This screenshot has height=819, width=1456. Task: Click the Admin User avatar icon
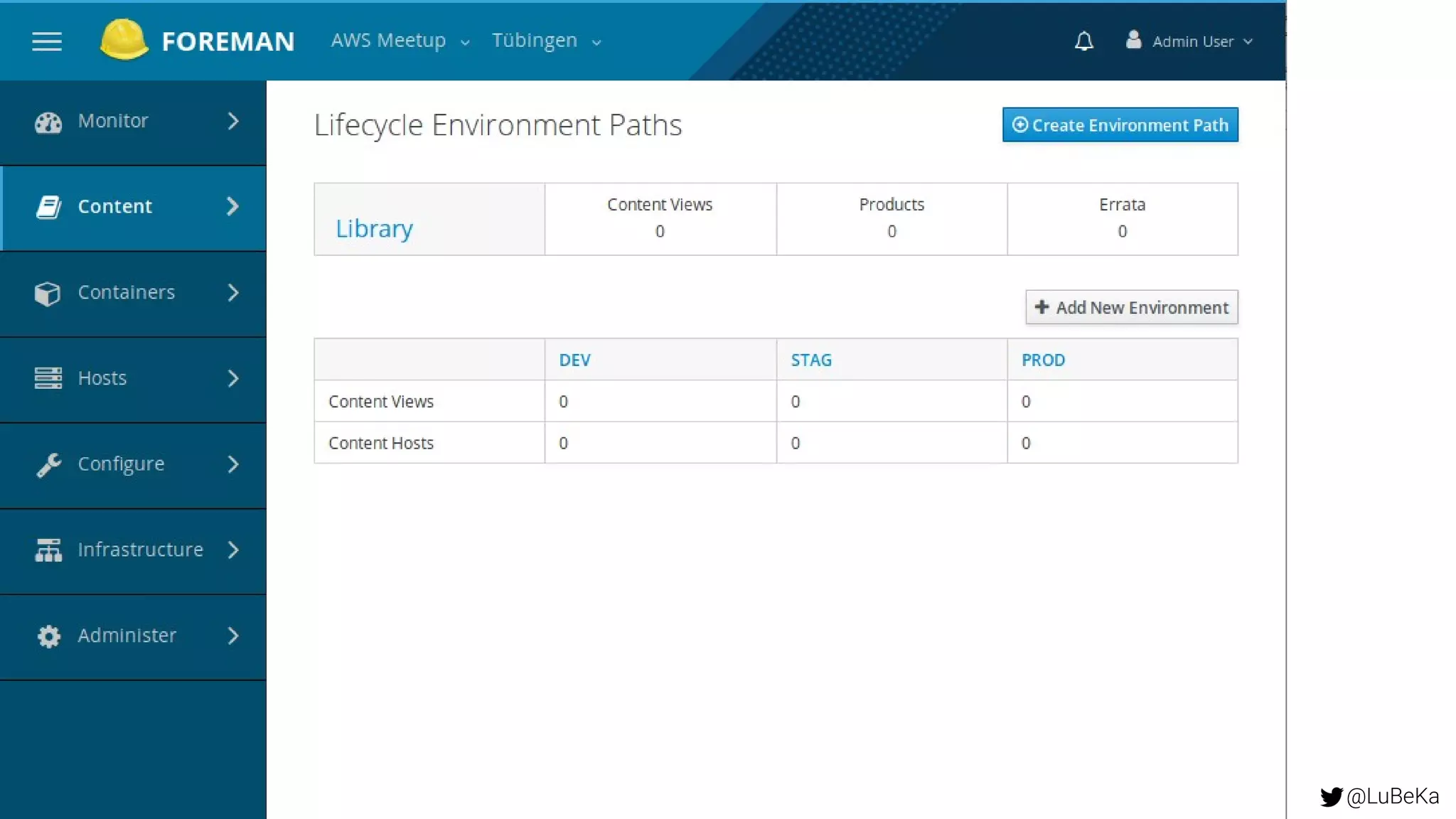point(1133,40)
